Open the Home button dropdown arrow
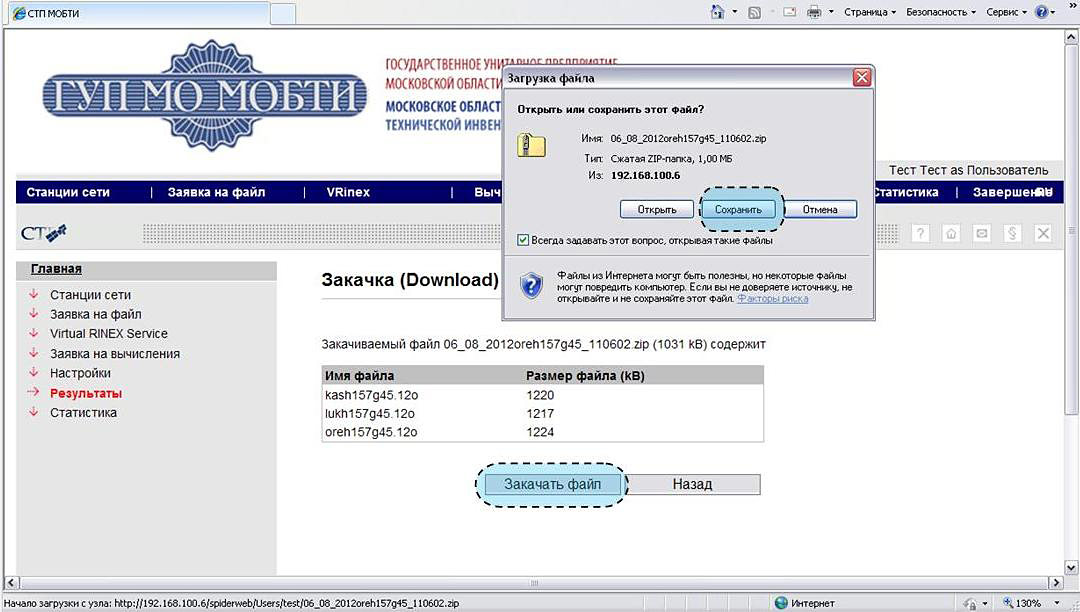 [x=735, y=12]
